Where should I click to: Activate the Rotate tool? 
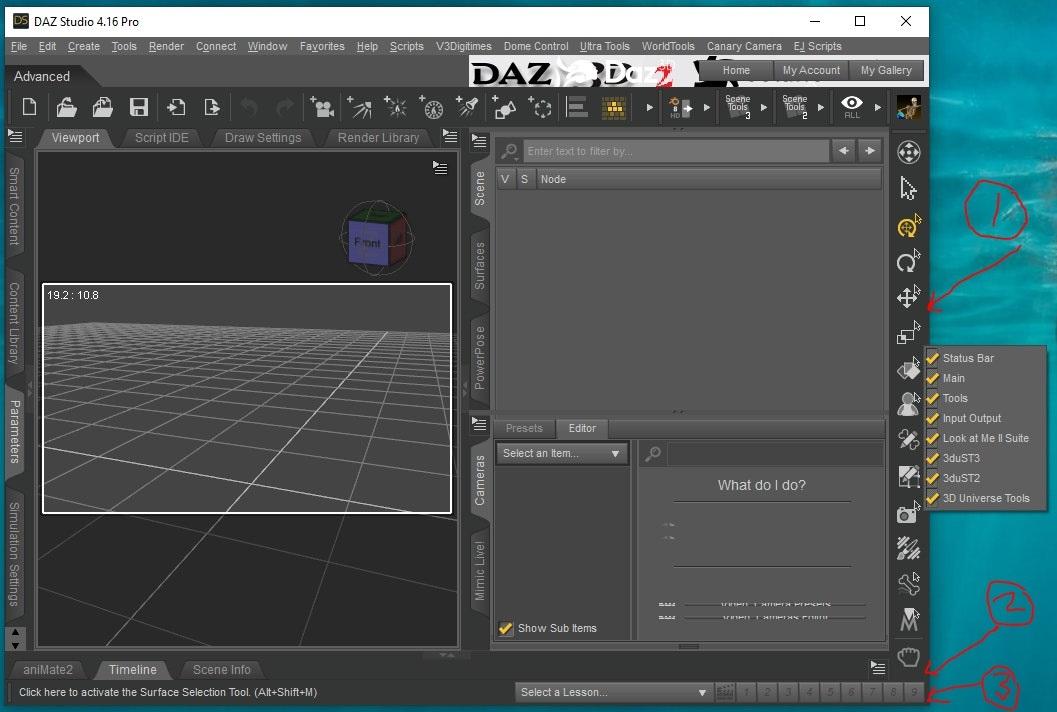pyautogui.click(x=908, y=263)
